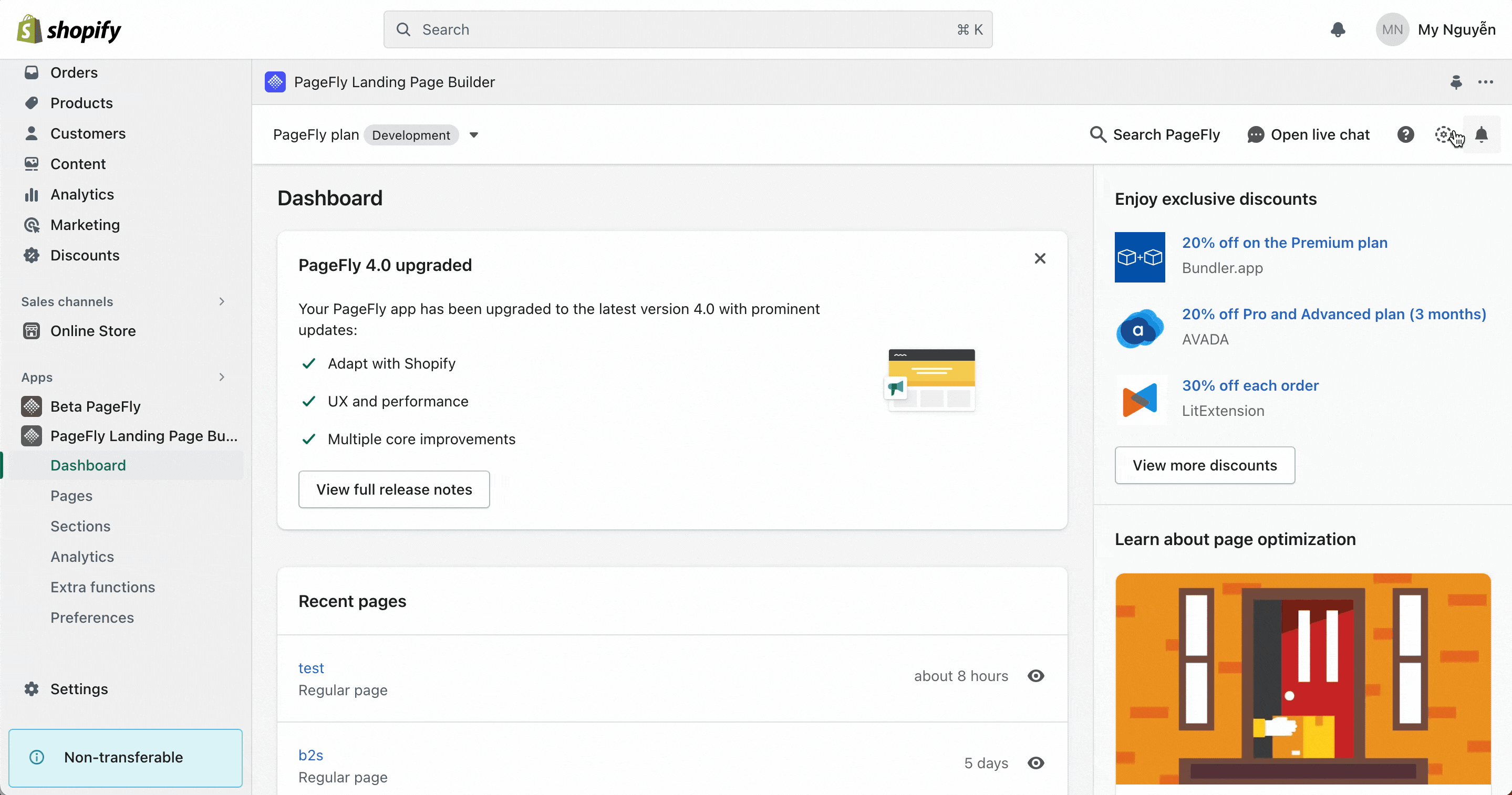Open the test page link
This screenshot has height=795, width=1512.
coord(311,668)
